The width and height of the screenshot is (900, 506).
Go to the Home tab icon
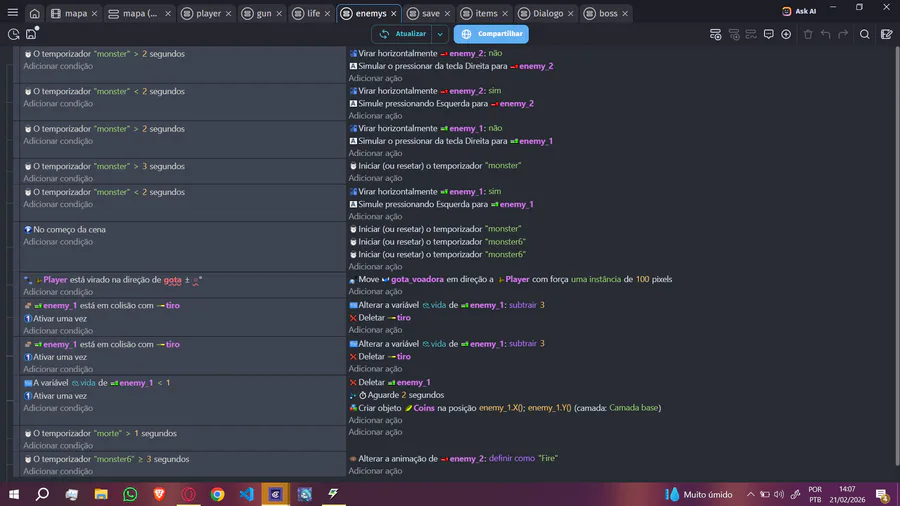(34, 13)
